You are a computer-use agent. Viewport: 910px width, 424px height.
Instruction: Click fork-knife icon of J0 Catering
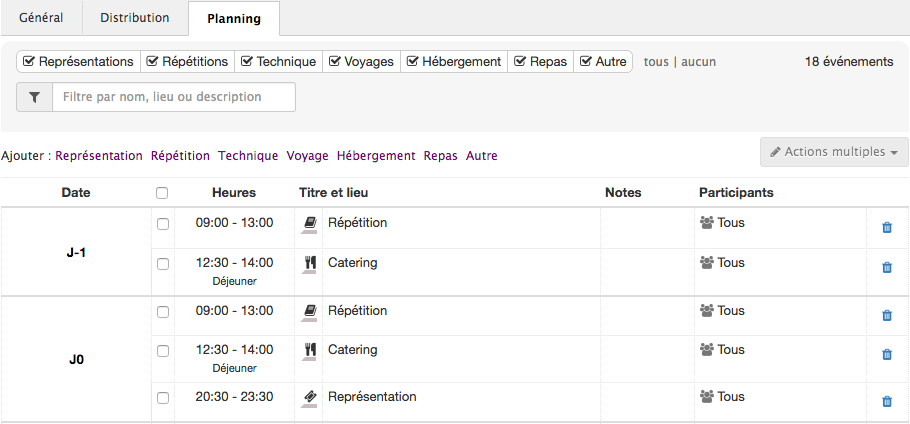[x=310, y=350]
